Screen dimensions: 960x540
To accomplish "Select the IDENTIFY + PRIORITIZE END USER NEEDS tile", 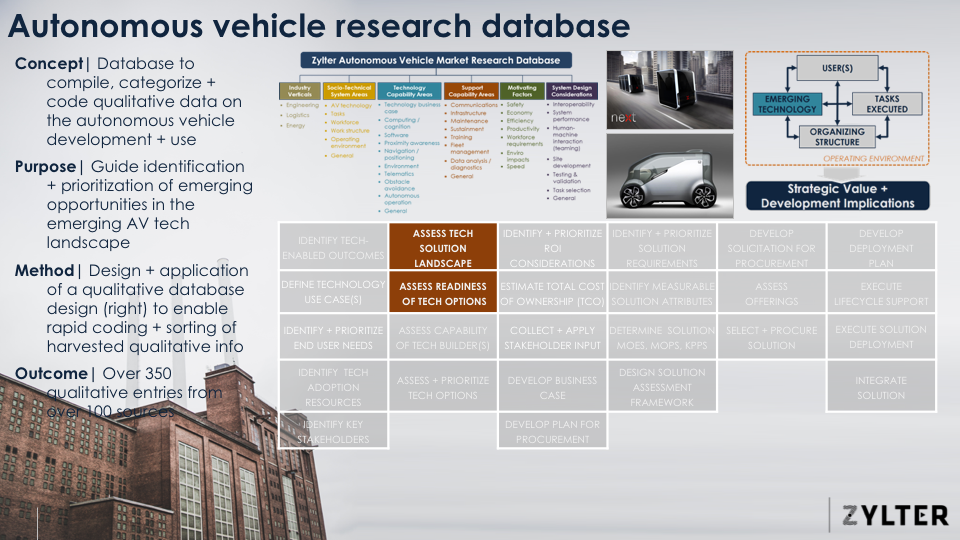I will [333, 336].
